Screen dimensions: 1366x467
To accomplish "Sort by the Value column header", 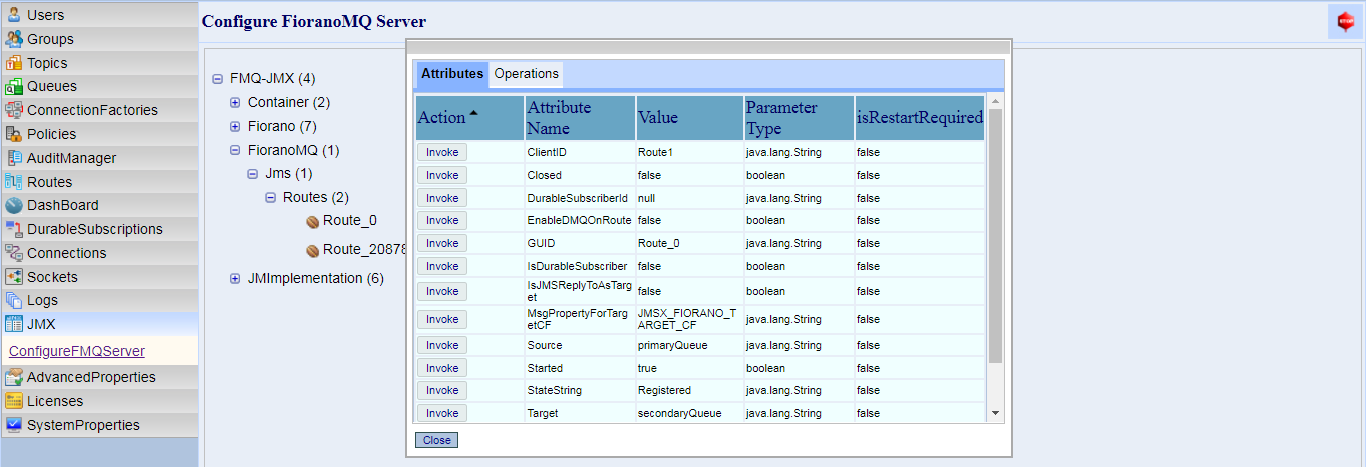I will (x=689, y=117).
